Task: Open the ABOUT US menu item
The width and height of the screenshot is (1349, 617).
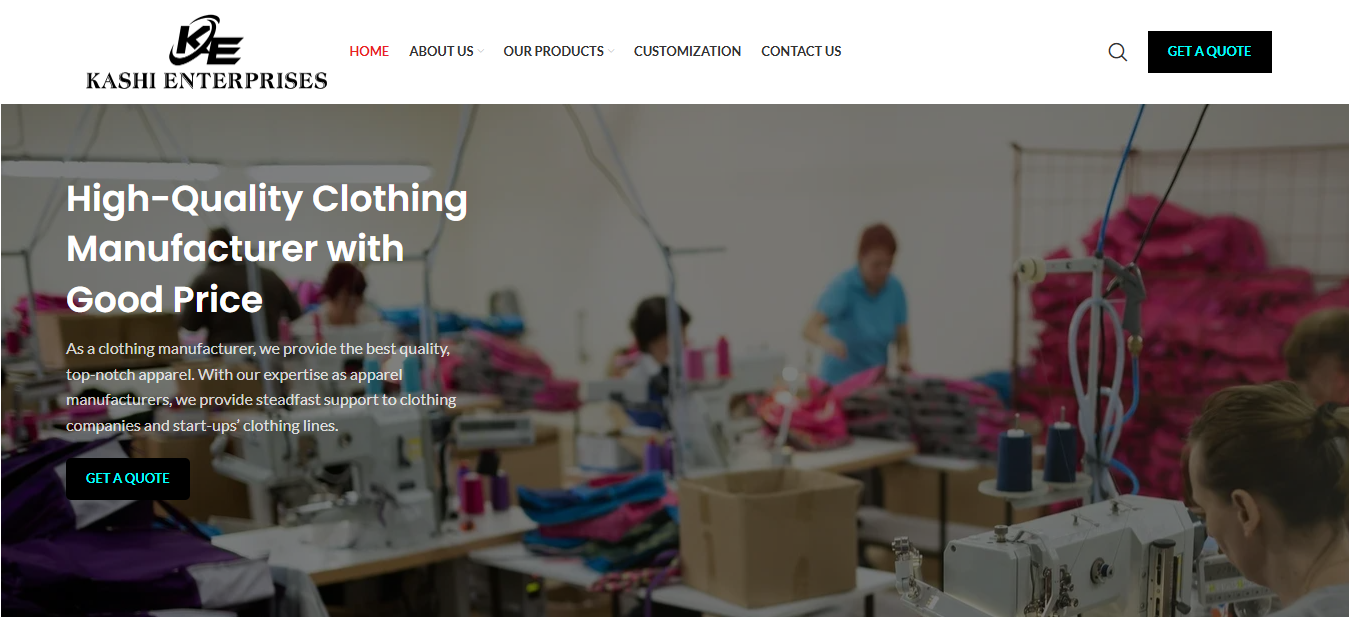Action: coord(441,51)
